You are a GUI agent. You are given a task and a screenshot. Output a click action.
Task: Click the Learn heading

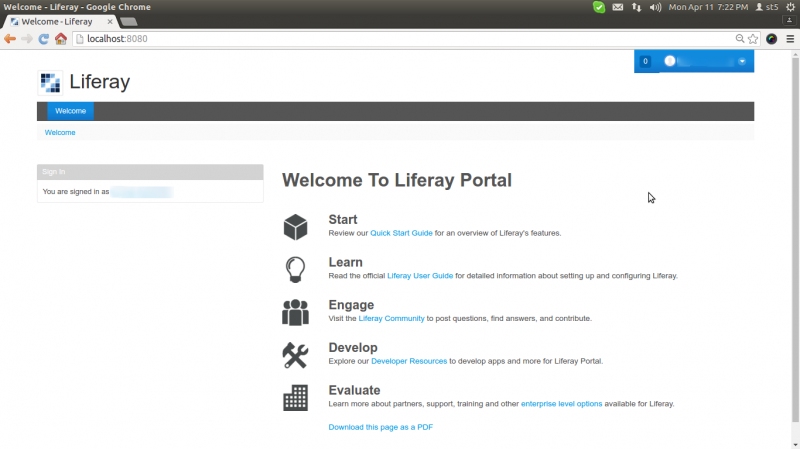[345, 262]
